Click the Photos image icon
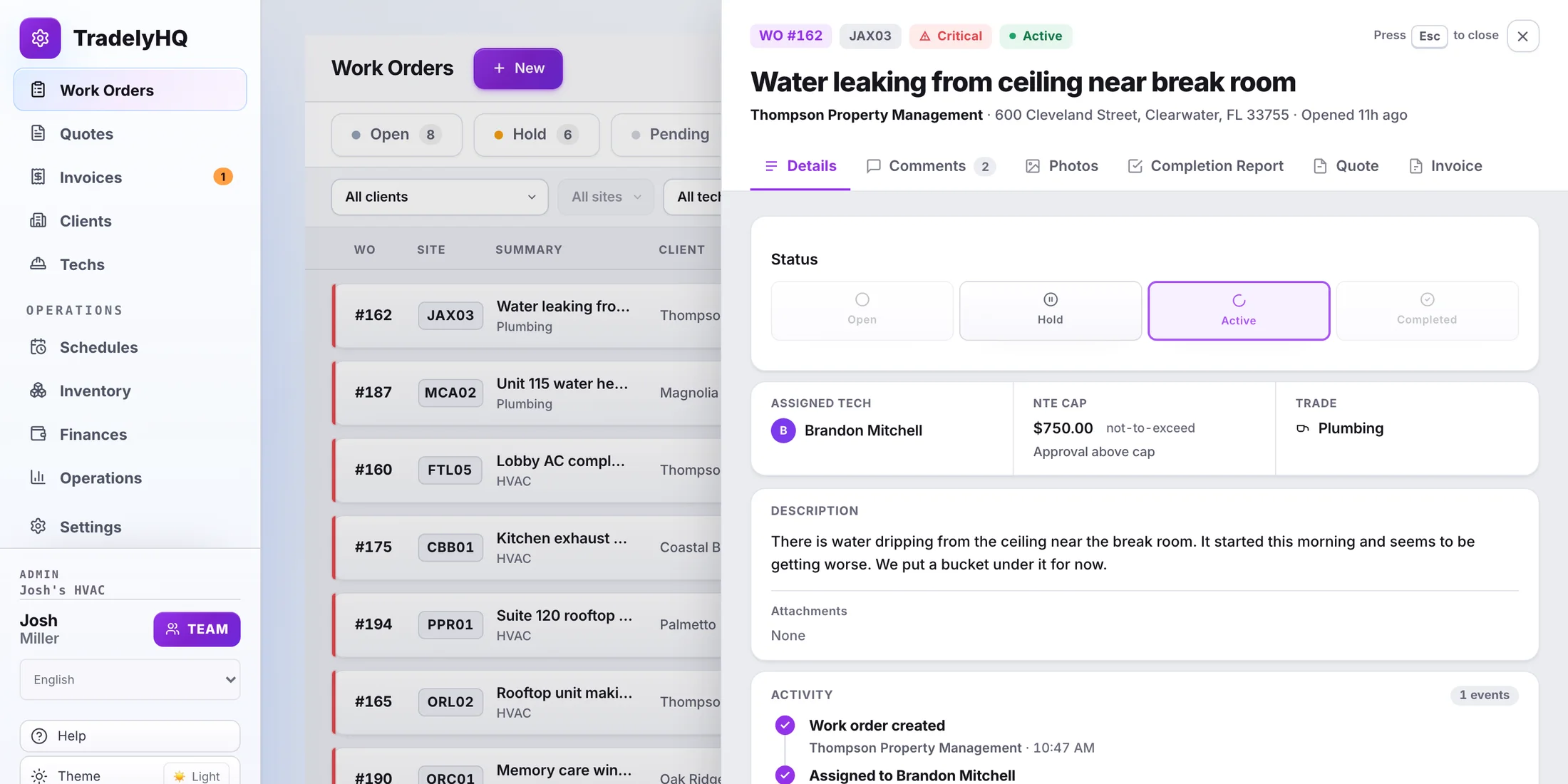 click(x=1033, y=166)
